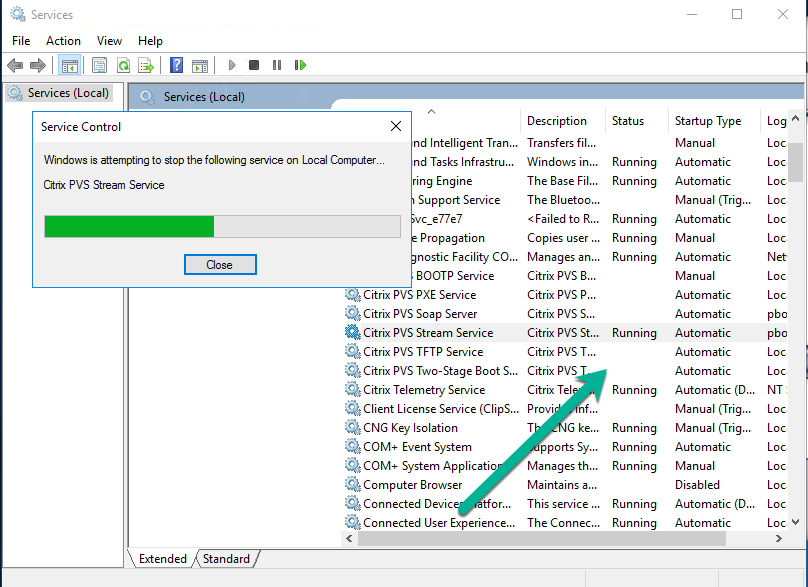Select the CNG Key Isolation service name
The height and width of the screenshot is (587, 808).
(x=410, y=427)
